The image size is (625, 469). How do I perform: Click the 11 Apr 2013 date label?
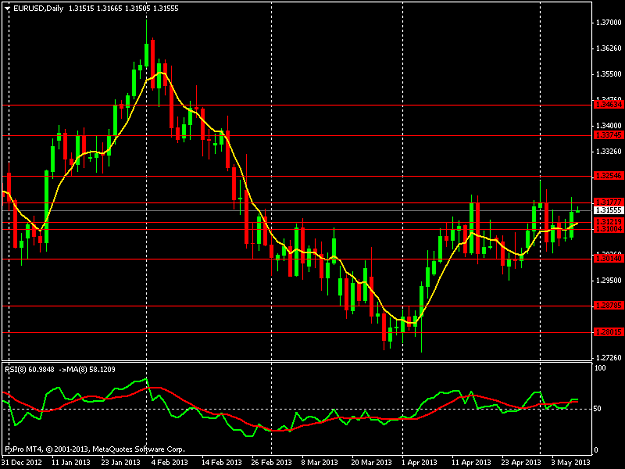(x=471, y=463)
